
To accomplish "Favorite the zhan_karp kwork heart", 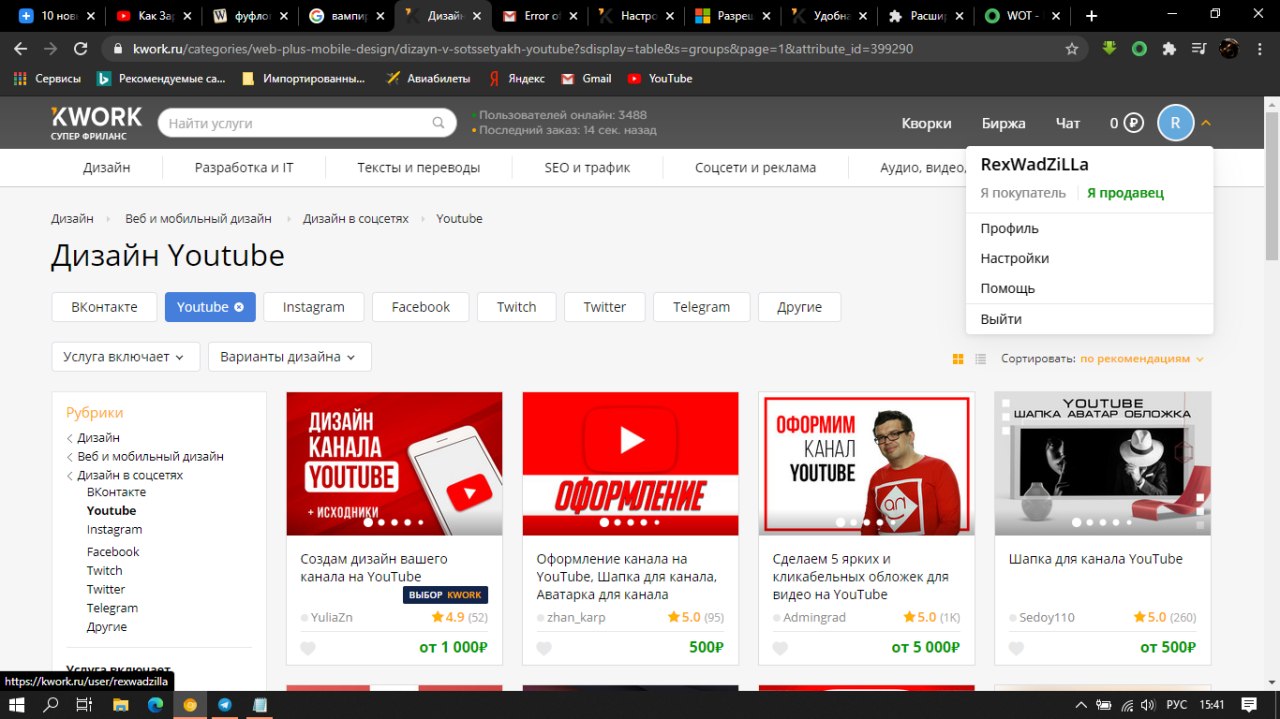I will (544, 648).
